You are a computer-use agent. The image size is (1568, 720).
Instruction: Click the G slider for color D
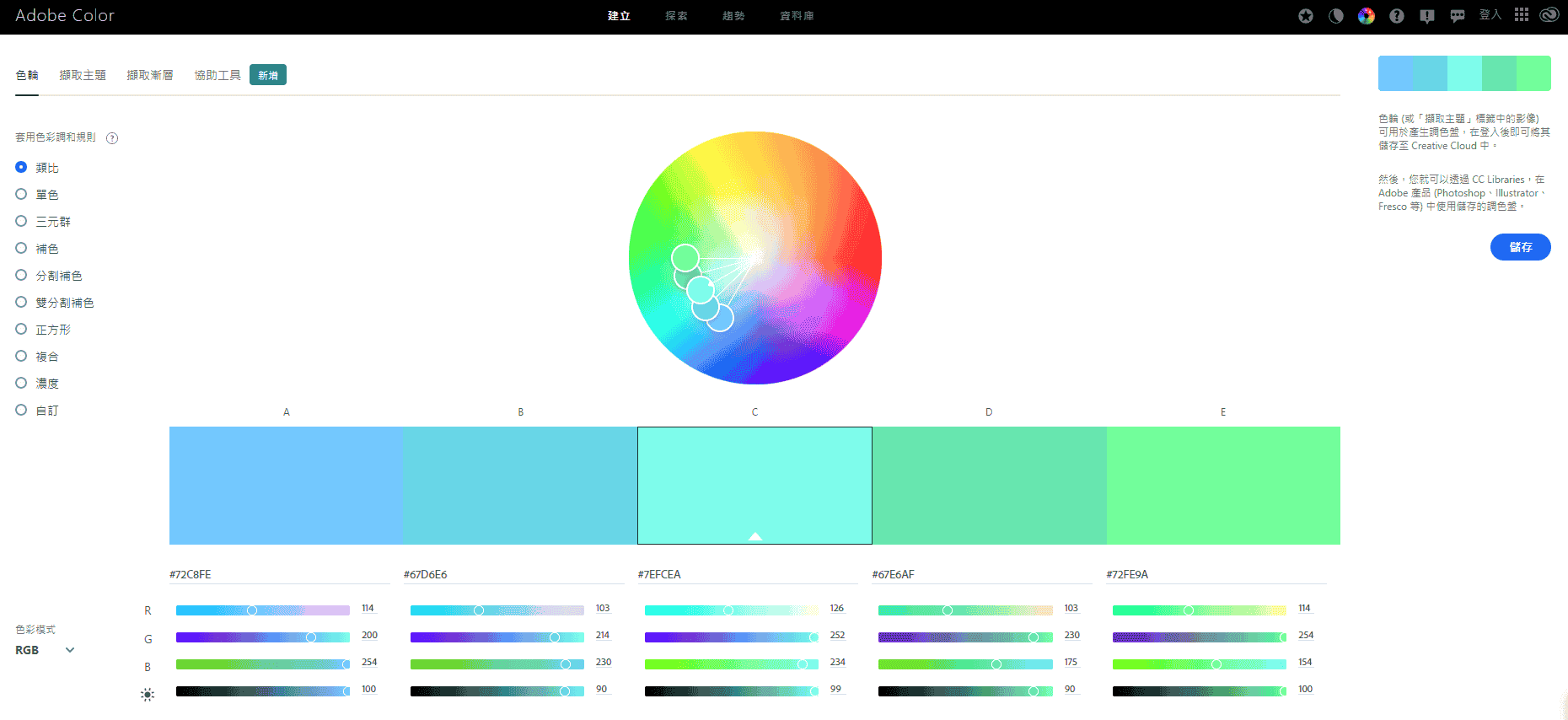[x=965, y=637]
